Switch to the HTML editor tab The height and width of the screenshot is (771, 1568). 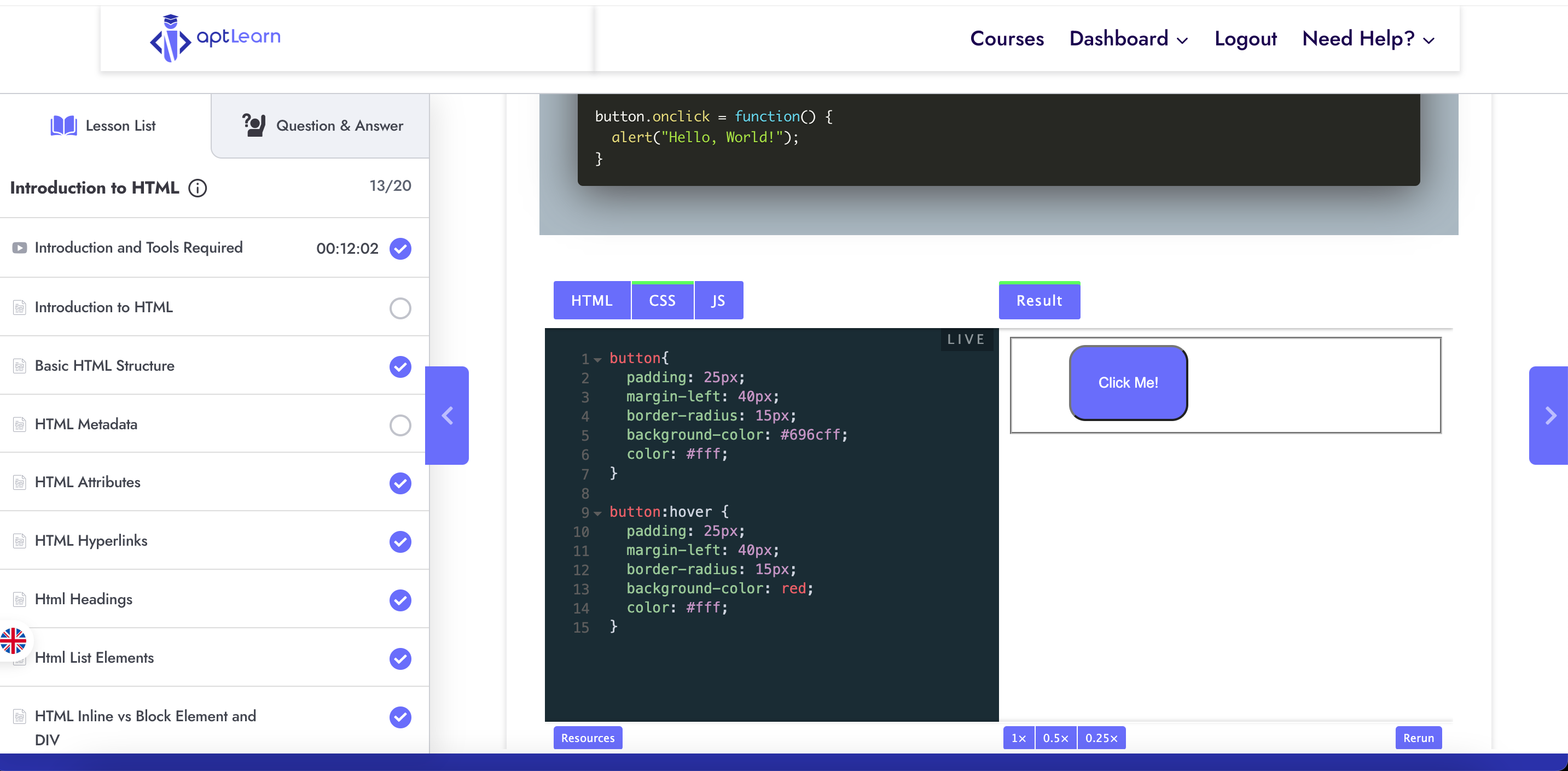(x=591, y=300)
